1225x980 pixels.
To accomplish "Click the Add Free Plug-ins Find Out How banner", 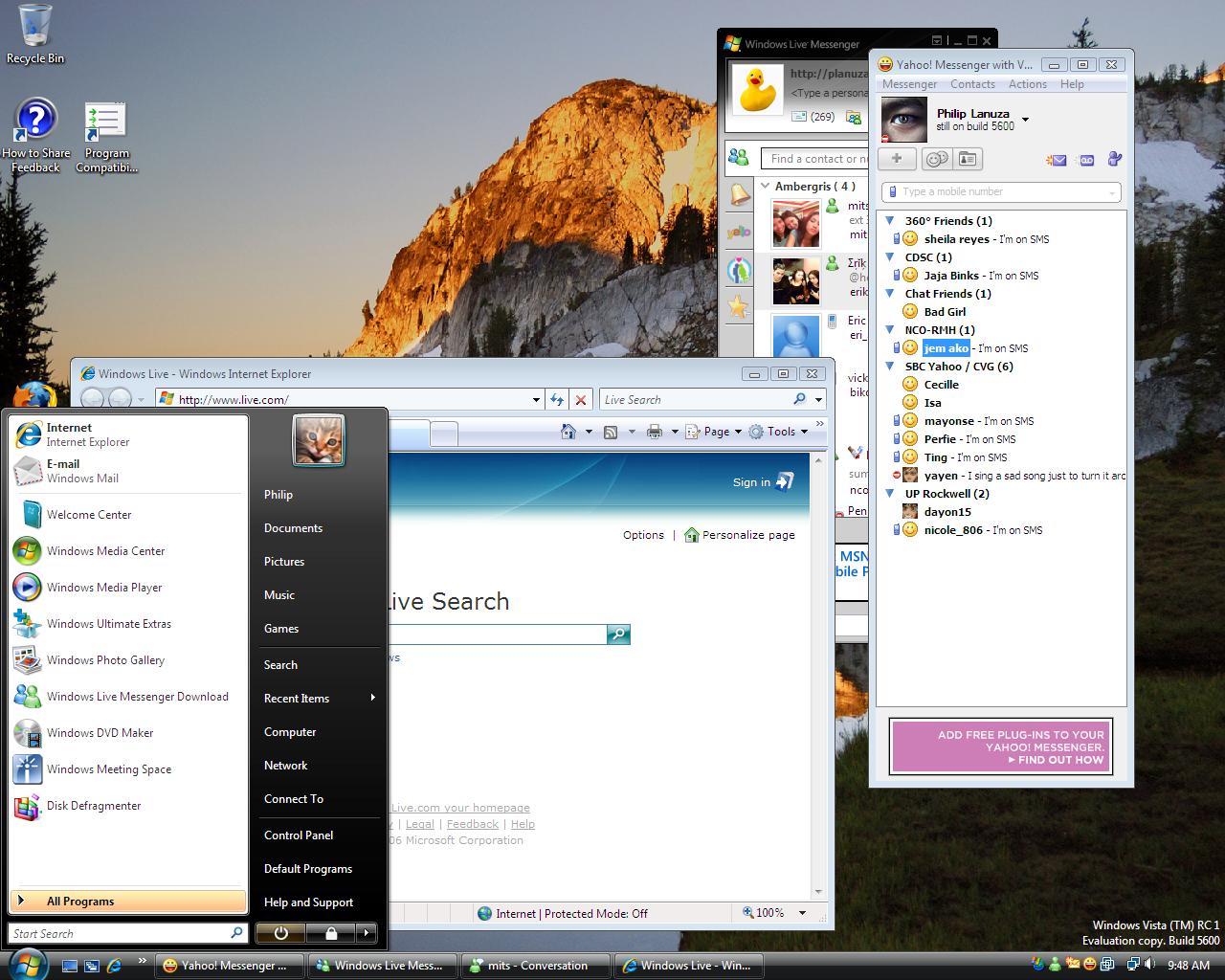I will click(x=1001, y=746).
